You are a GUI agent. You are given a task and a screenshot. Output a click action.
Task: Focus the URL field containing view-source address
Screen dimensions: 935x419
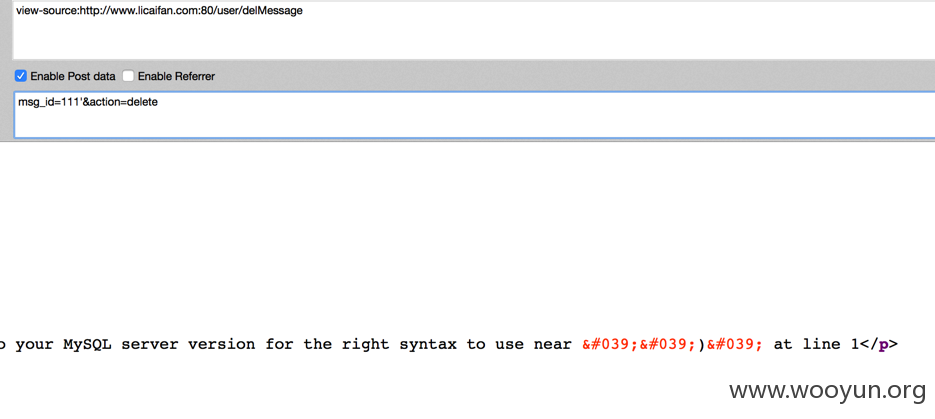coord(473,30)
